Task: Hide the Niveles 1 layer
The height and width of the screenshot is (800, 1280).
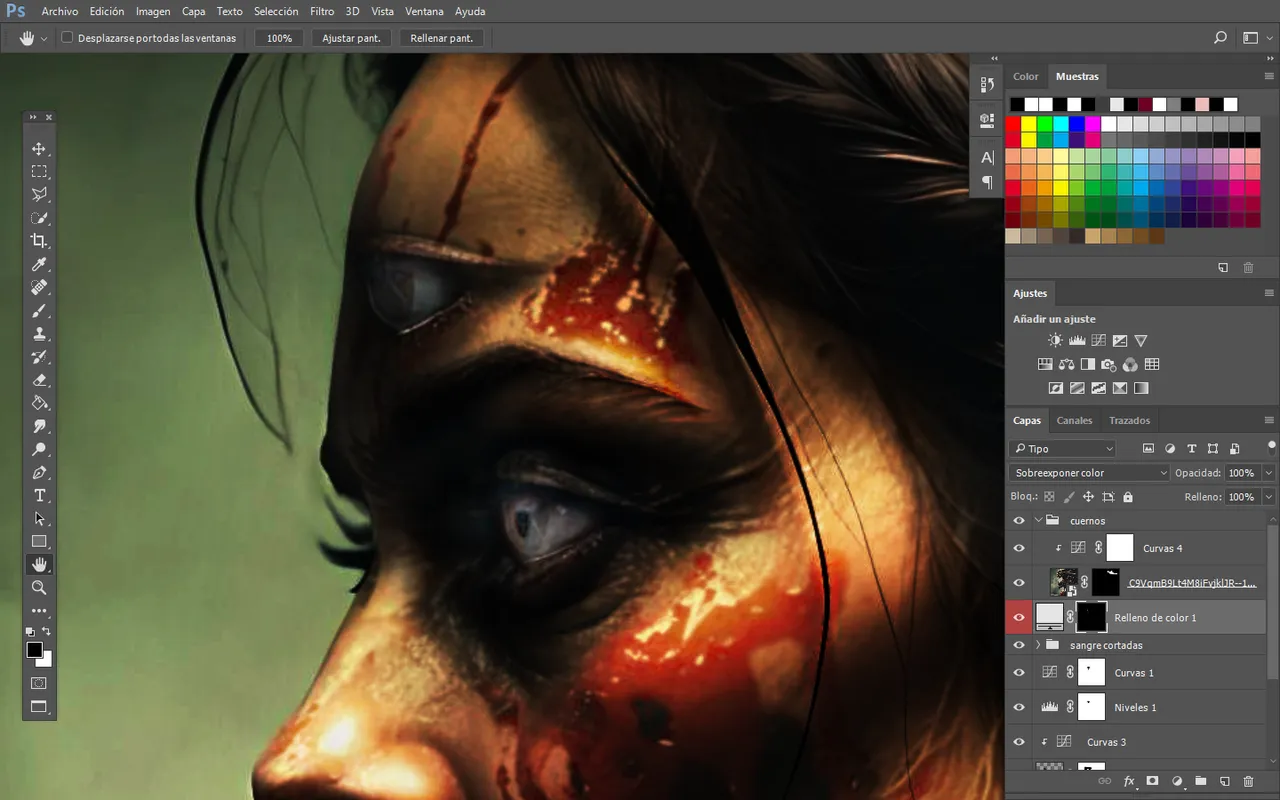Action: [x=1019, y=707]
